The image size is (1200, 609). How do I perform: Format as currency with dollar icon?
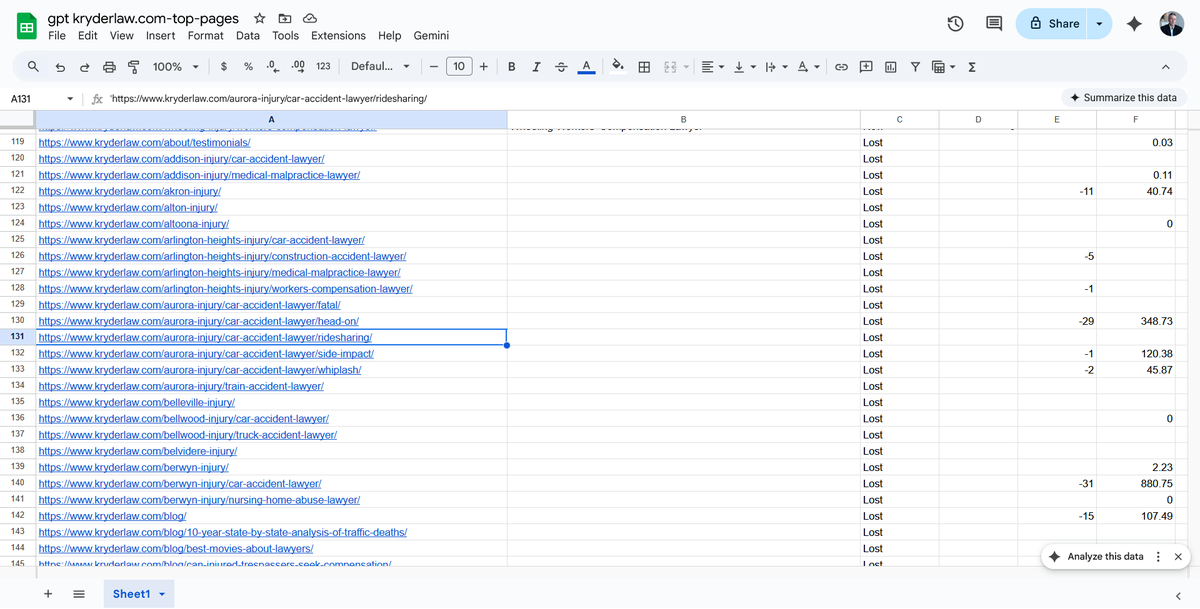tap(223, 67)
